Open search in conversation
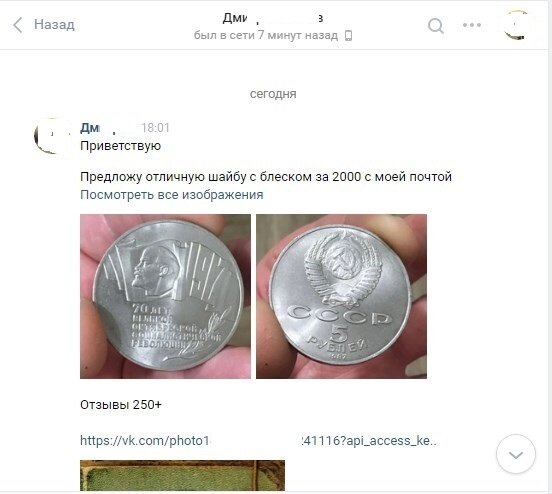Viewport: 552px width, 494px height. pos(435,26)
